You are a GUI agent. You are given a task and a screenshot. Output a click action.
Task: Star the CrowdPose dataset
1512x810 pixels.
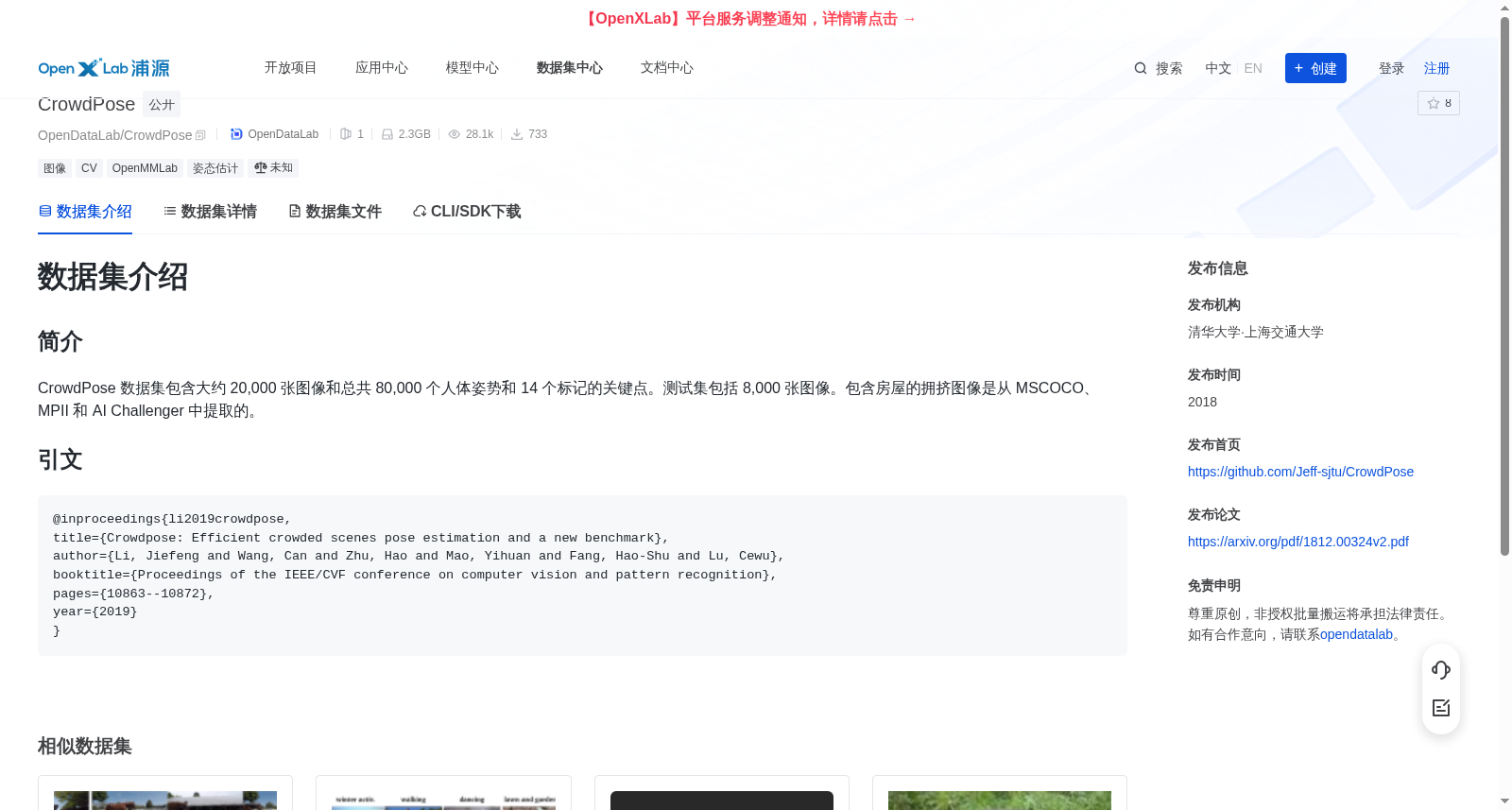[x=1438, y=103]
